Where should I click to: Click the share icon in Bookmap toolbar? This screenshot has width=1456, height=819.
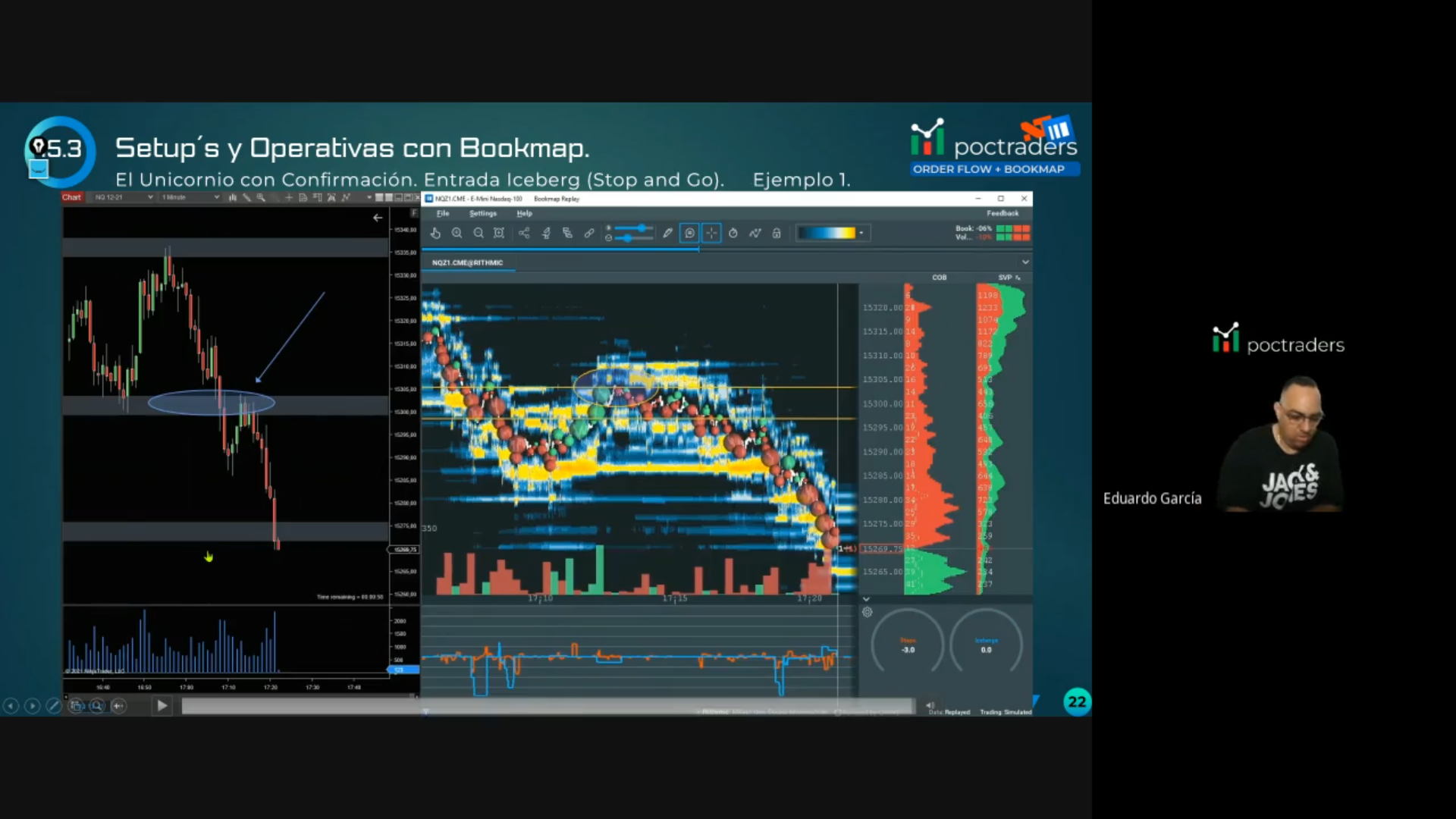click(524, 234)
